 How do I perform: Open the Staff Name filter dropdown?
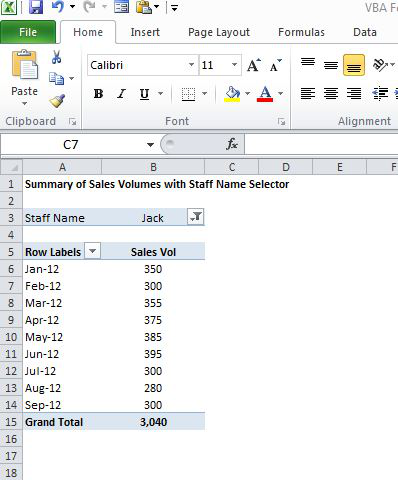click(196, 217)
